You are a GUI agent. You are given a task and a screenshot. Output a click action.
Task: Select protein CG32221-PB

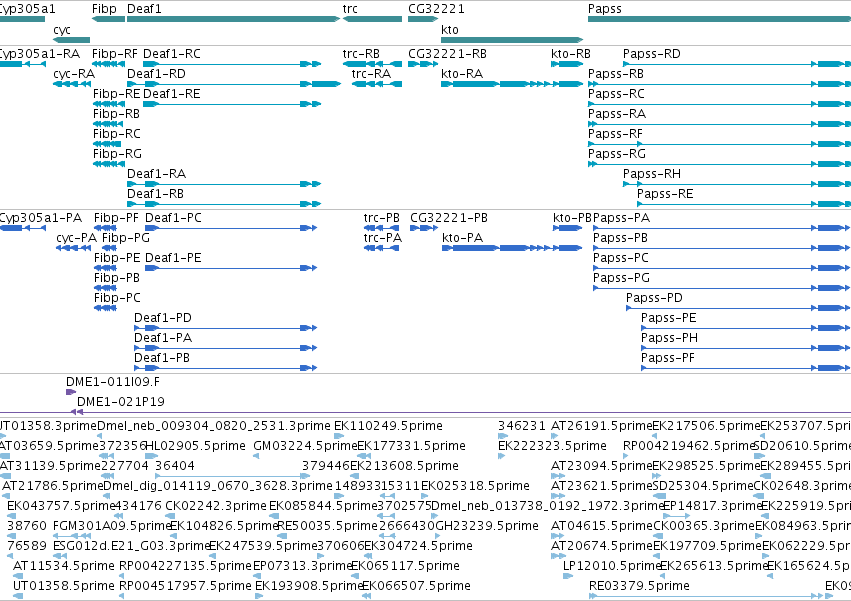point(424,228)
